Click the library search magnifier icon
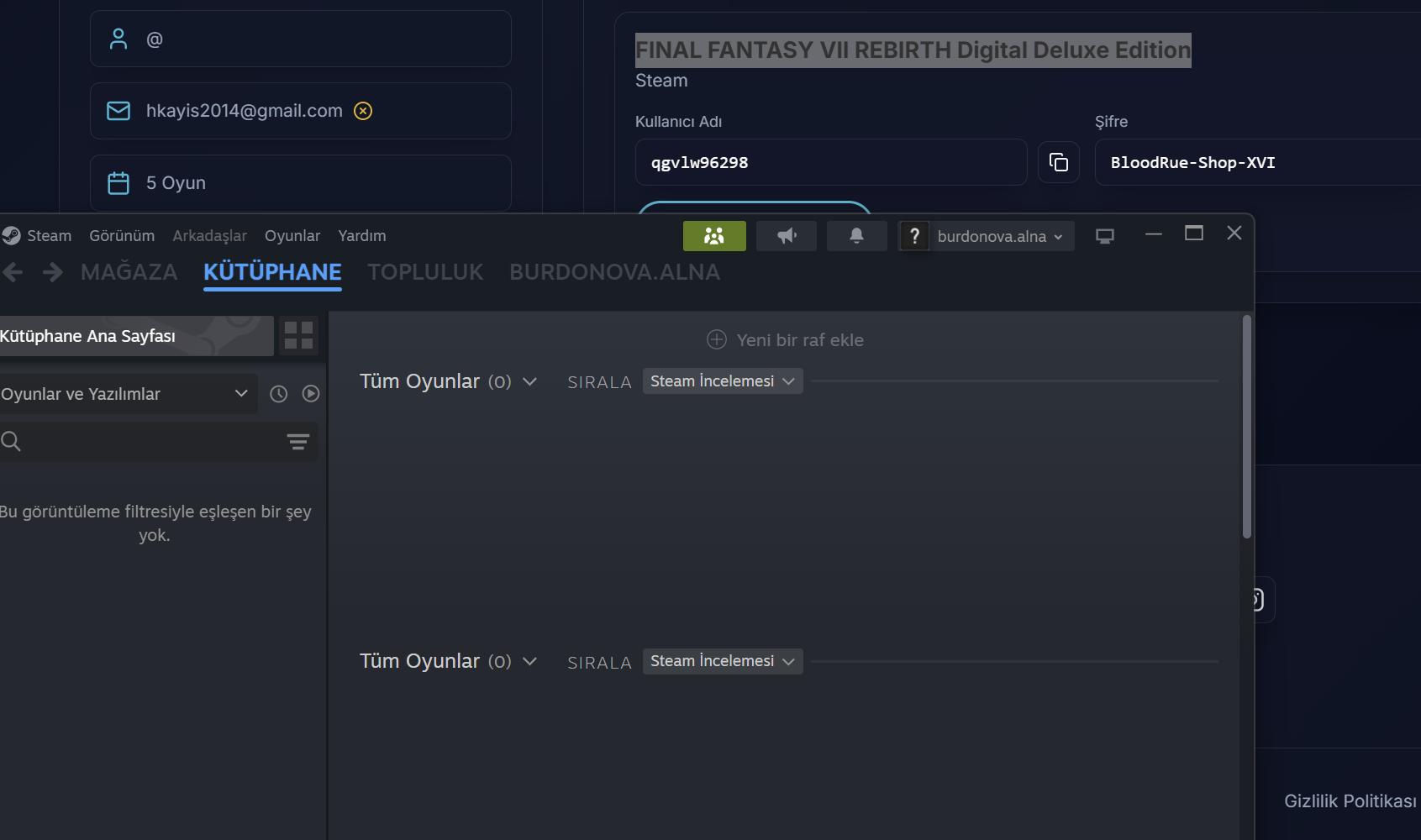The height and width of the screenshot is (840, 1421). tap(11, 441)
